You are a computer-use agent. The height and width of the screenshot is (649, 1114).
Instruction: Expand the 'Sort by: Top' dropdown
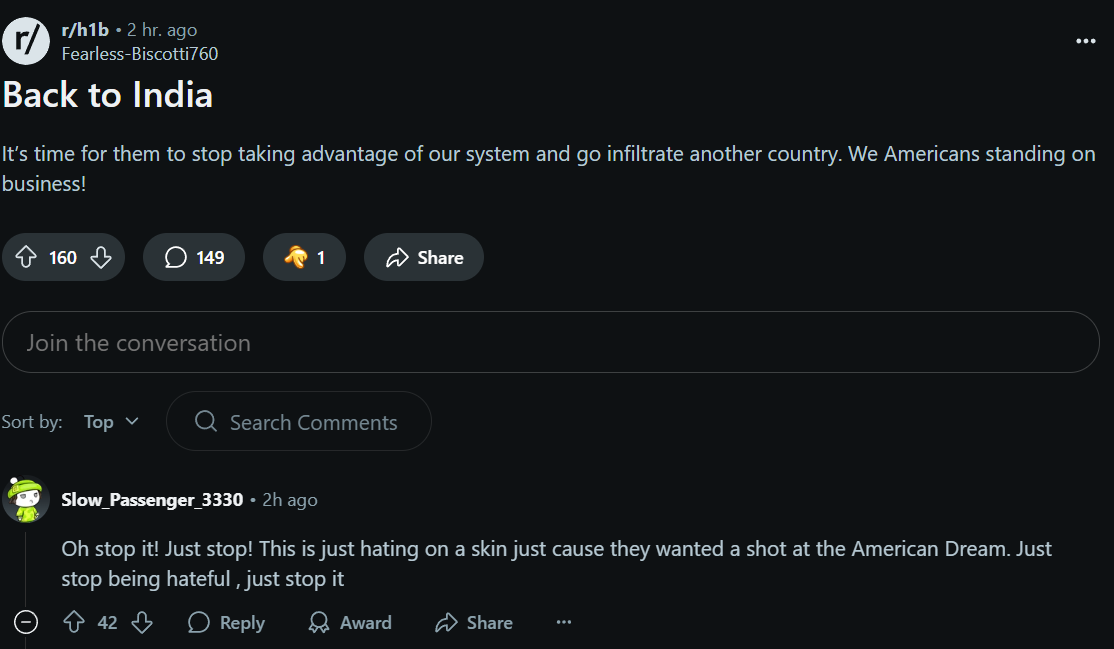pyautogui.click(x=111, y=422)
